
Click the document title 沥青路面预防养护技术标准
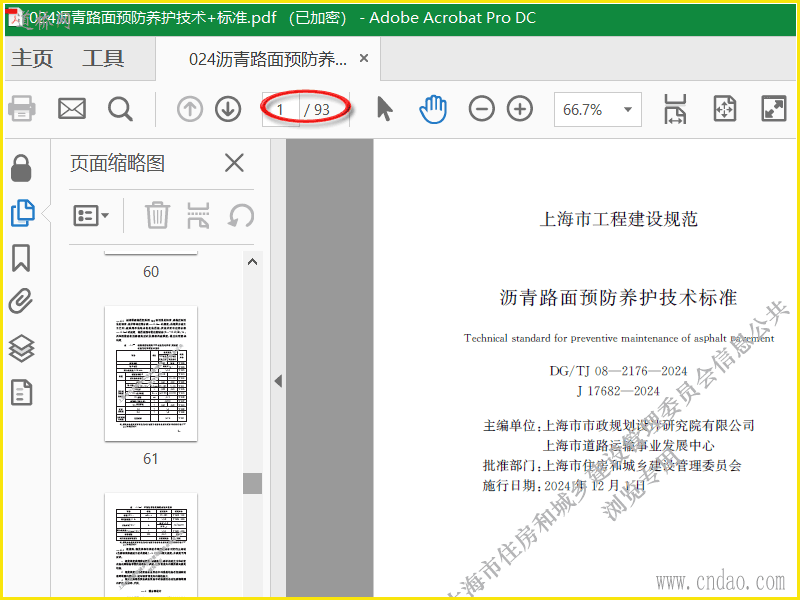(618, 297)
